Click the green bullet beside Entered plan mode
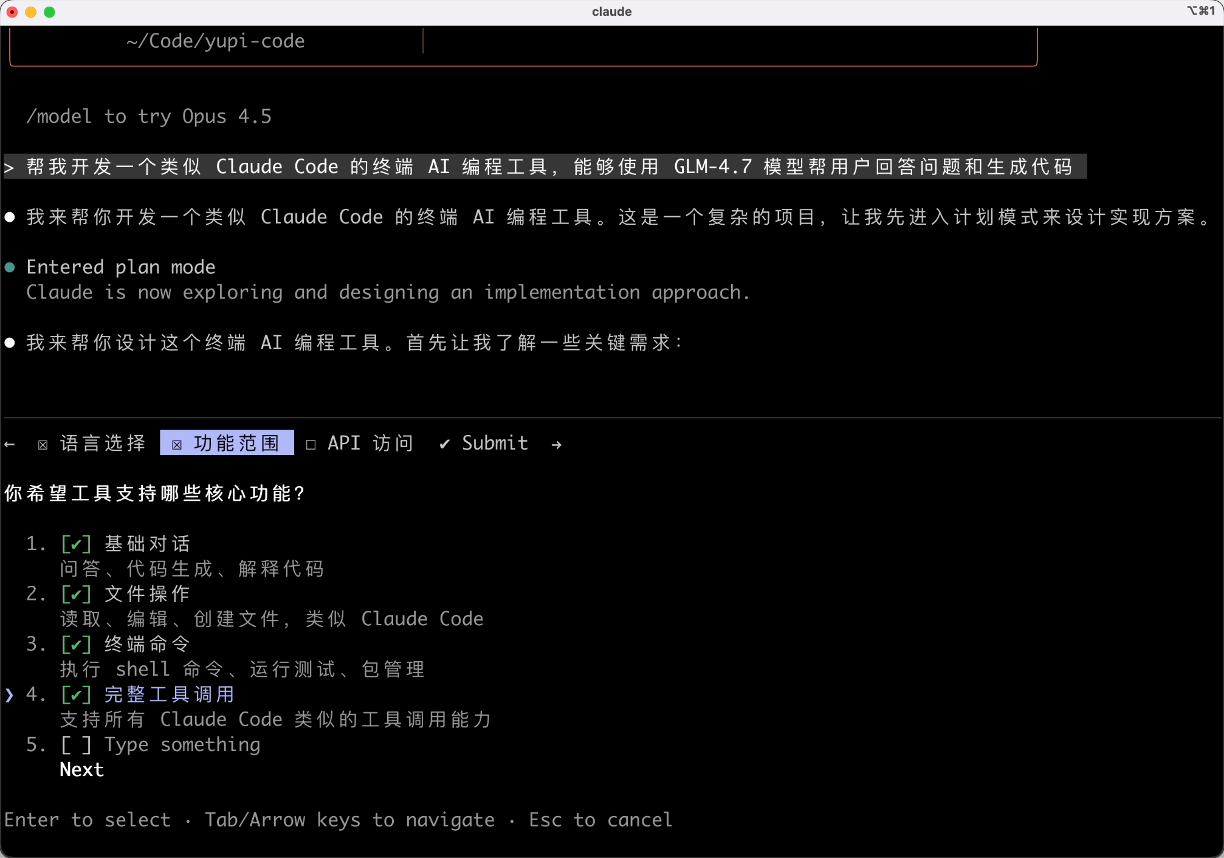 10,268
